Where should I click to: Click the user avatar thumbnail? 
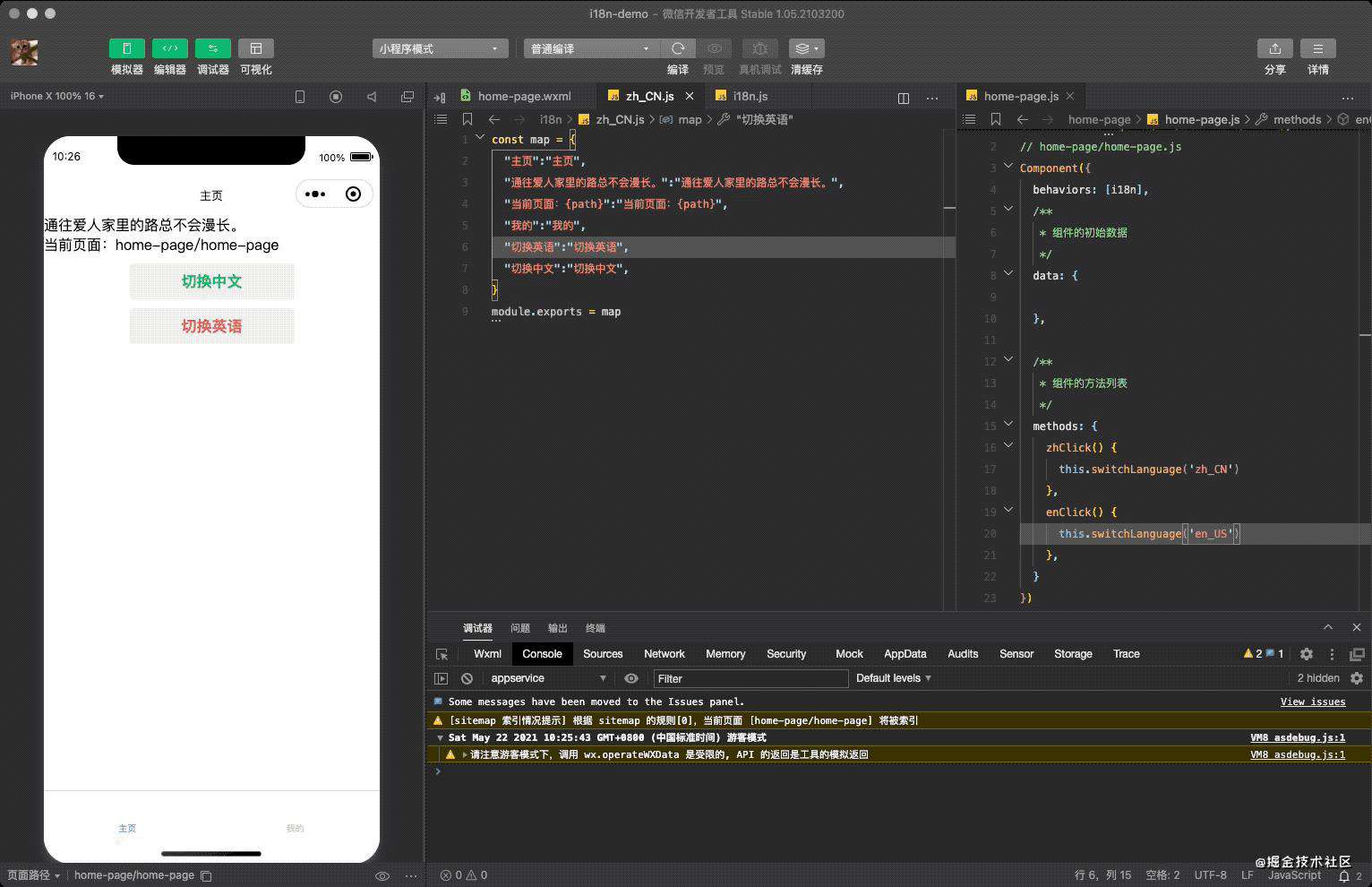[24, 53]
